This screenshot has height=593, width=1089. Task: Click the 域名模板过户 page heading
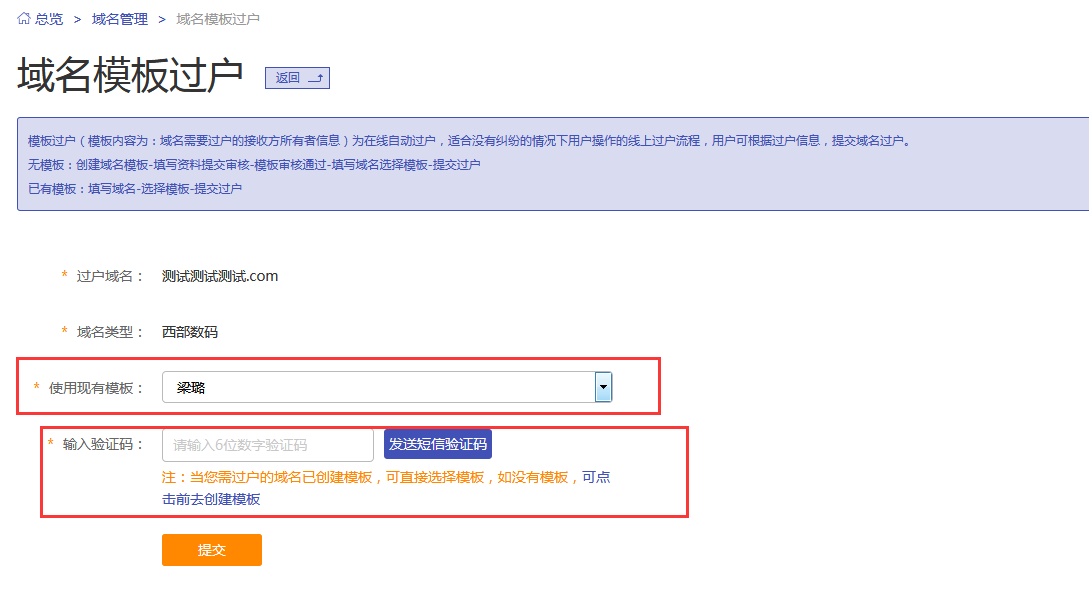point(130,77)
